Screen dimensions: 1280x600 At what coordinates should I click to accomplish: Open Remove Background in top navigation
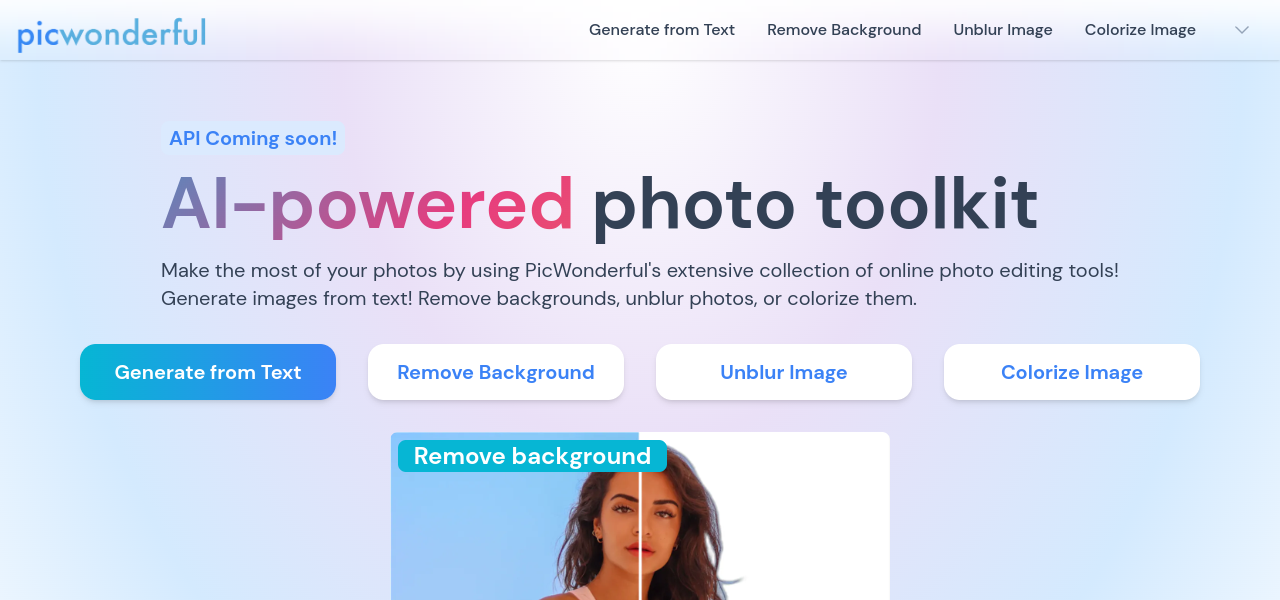(844, 30)
